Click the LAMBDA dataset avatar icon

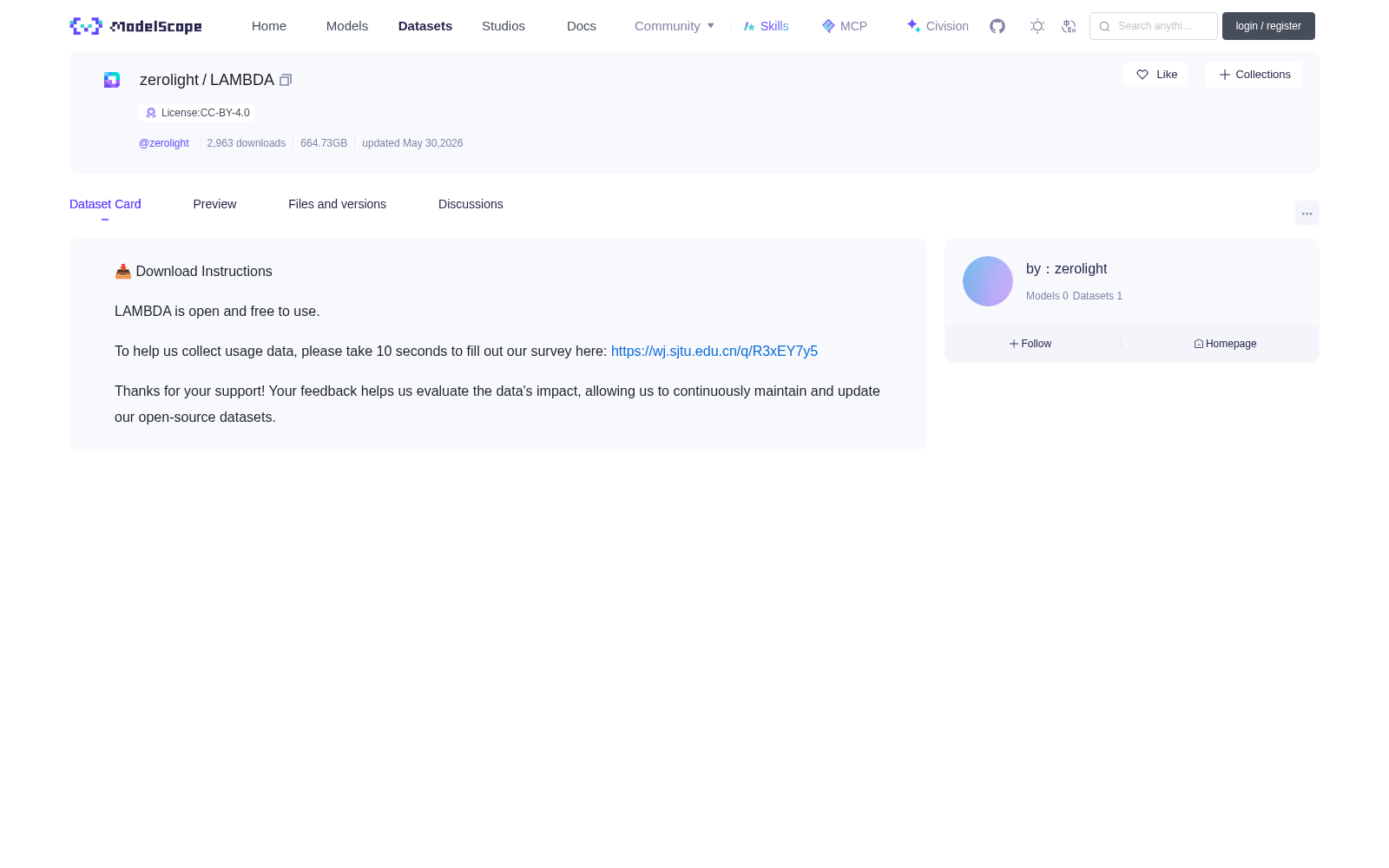(x=112, y=80)
